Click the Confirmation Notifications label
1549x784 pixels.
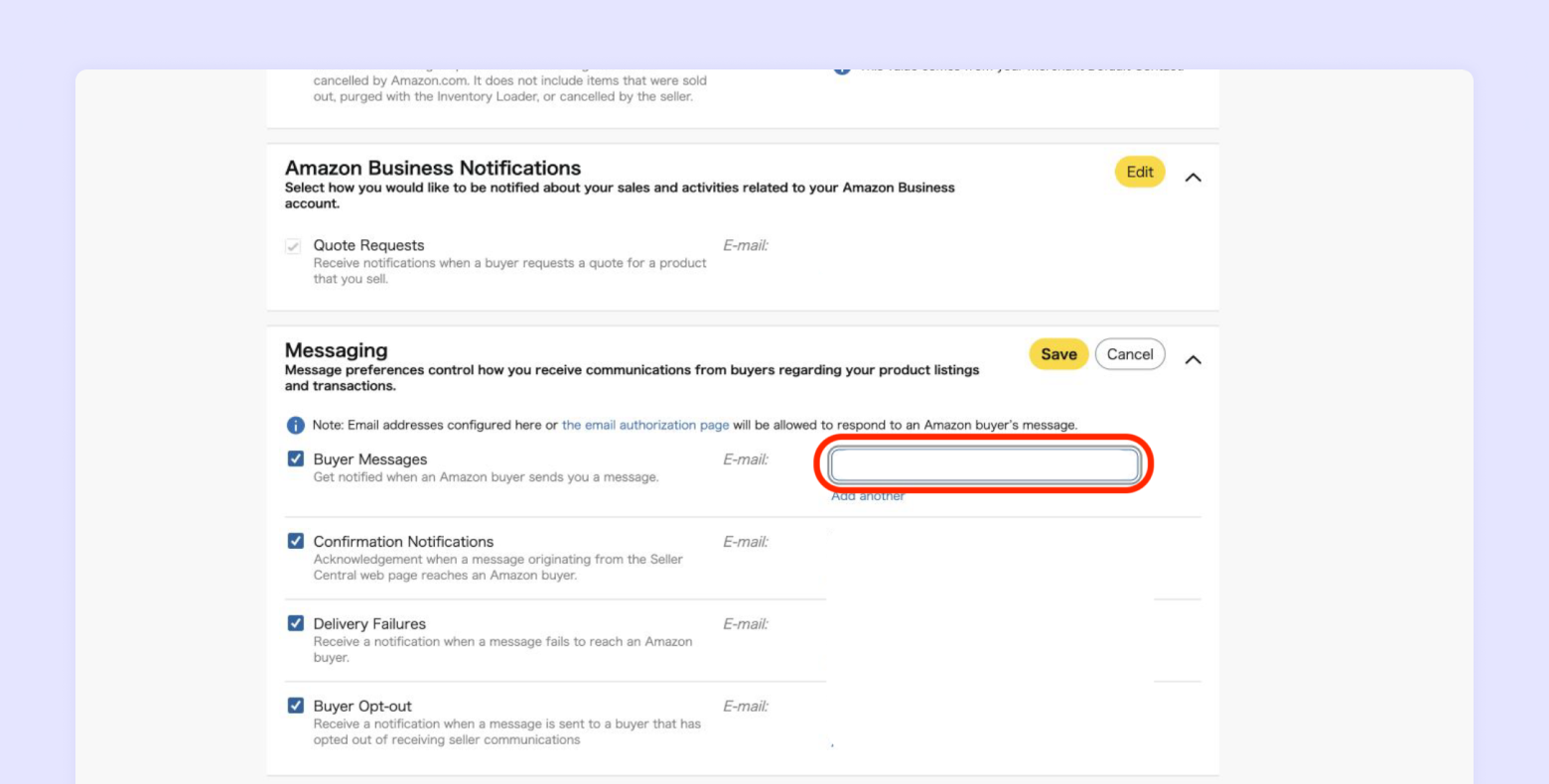pyautogui.click(x=403, y=542)
